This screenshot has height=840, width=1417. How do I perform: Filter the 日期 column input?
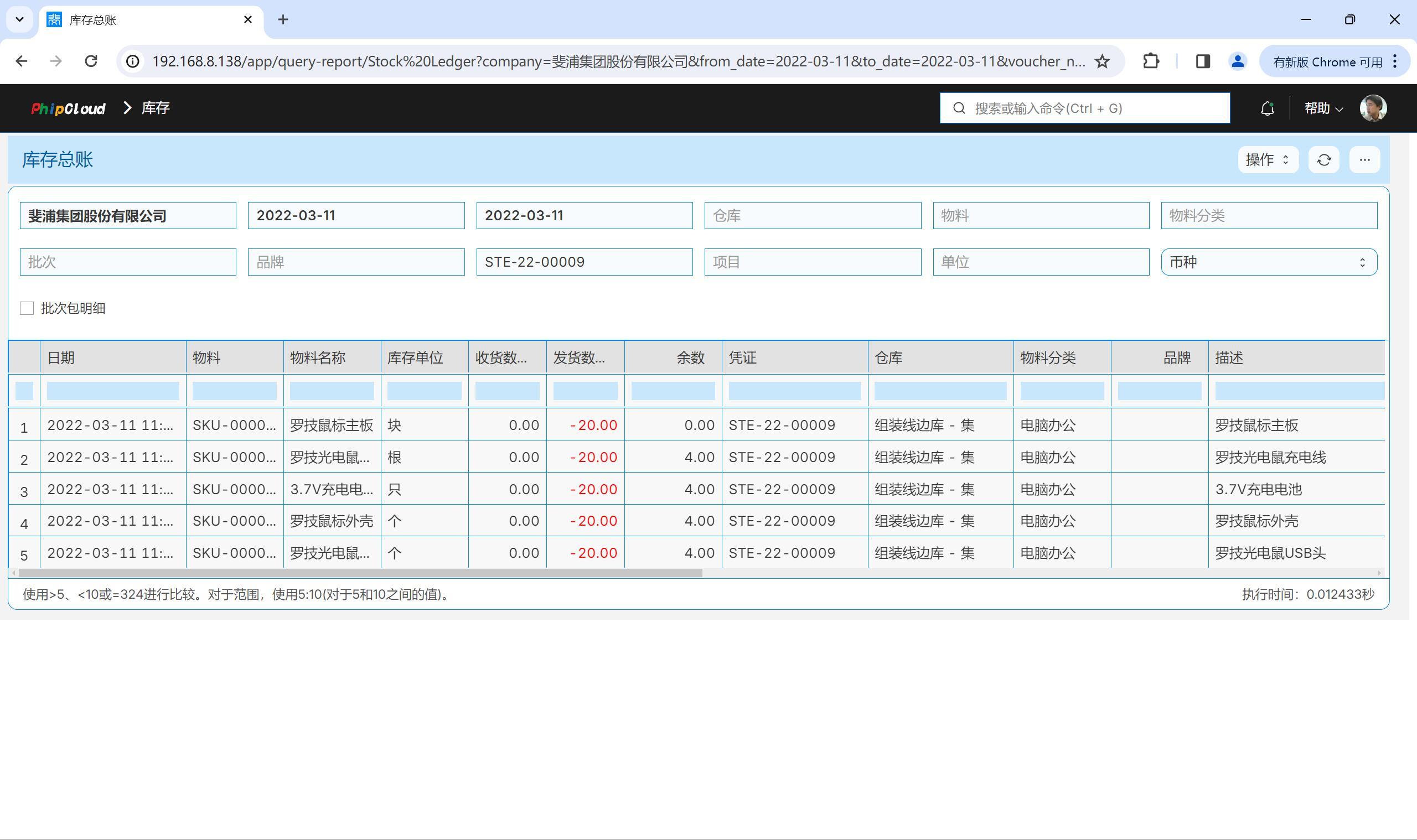[x=113, y=391]
